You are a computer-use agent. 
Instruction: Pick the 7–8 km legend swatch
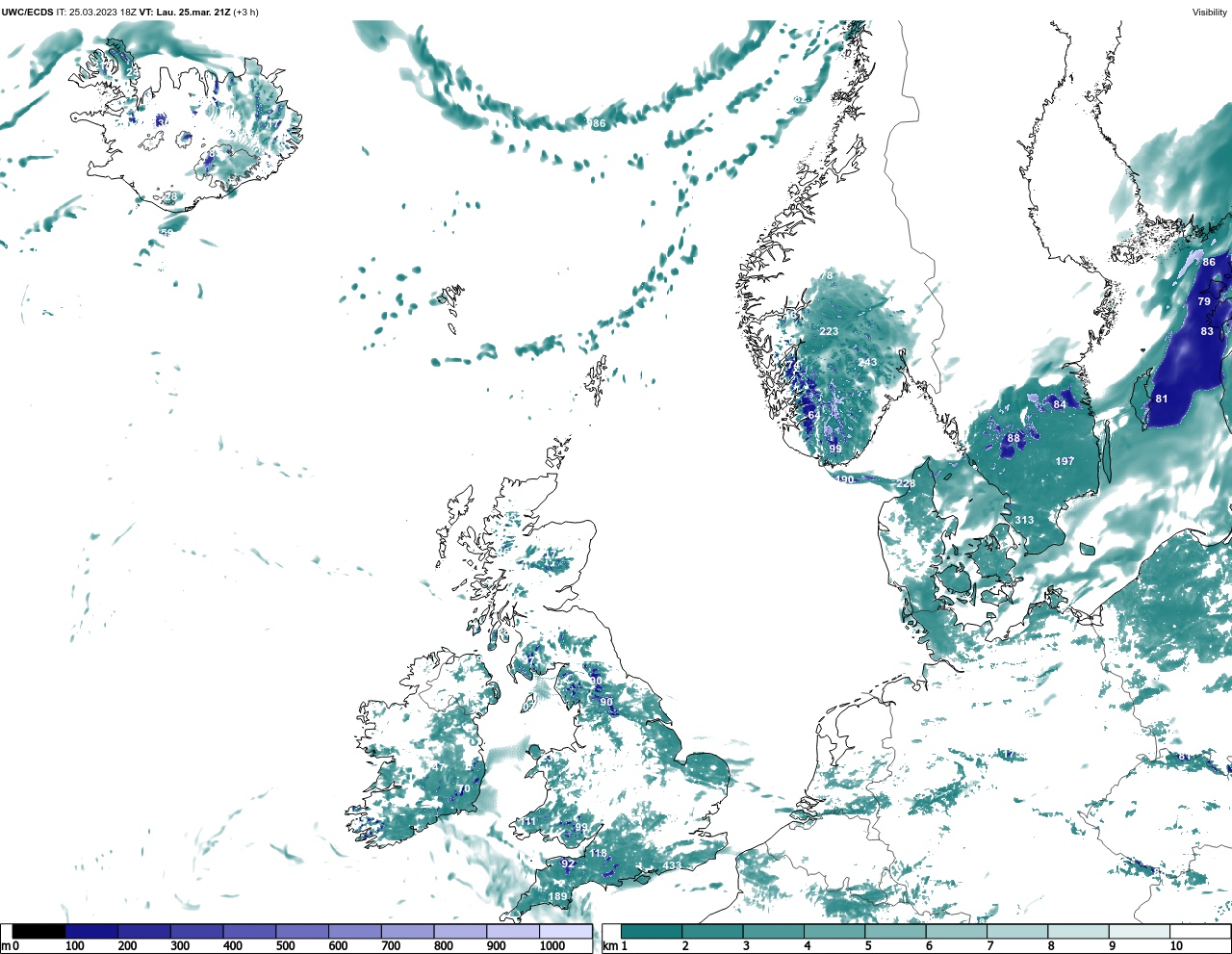pyautogui.click(x=1017, y=932)
